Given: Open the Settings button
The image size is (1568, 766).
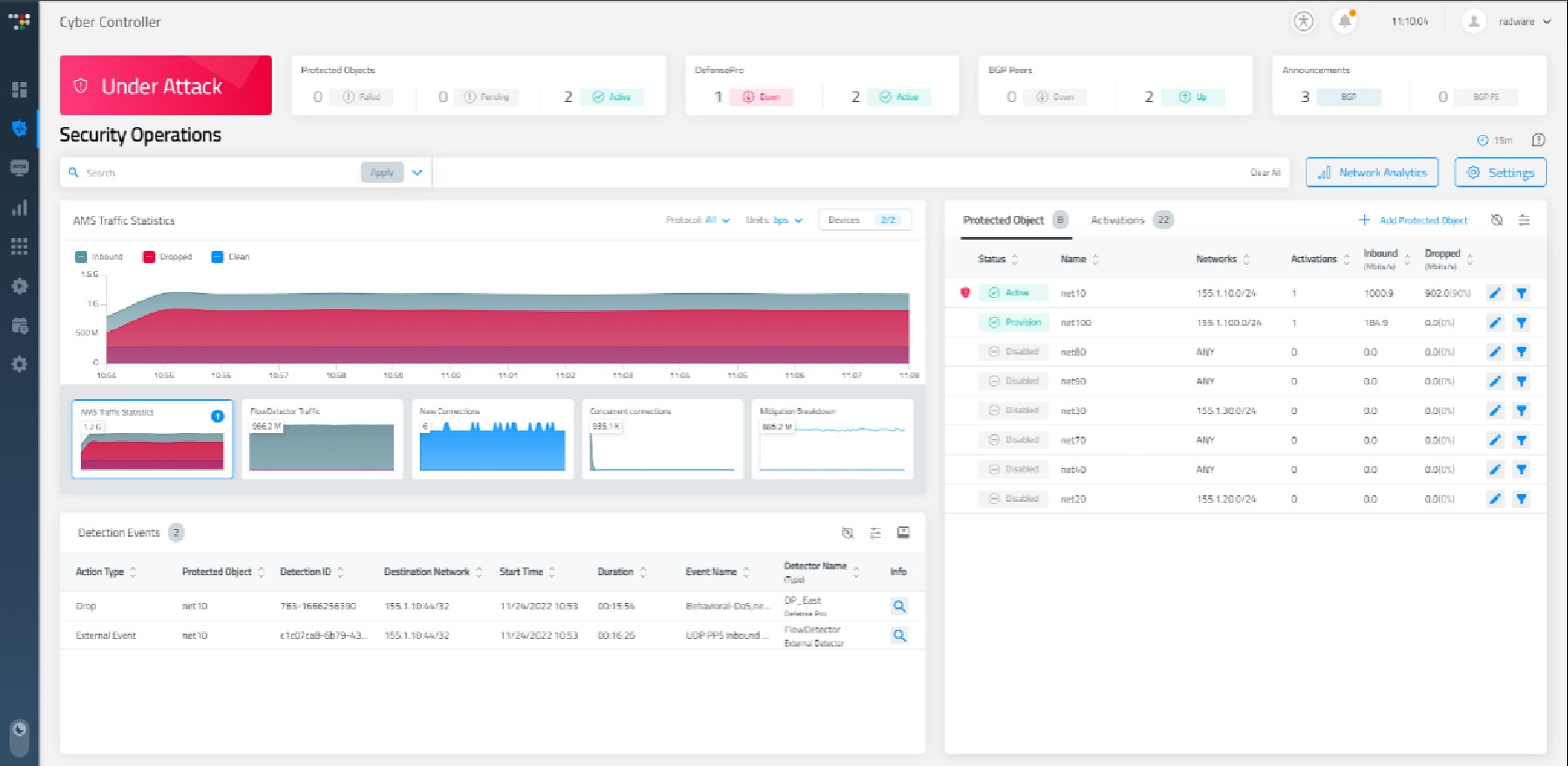Looking at the screenshot, I should pyautogui.click(x=1500, y=173).
